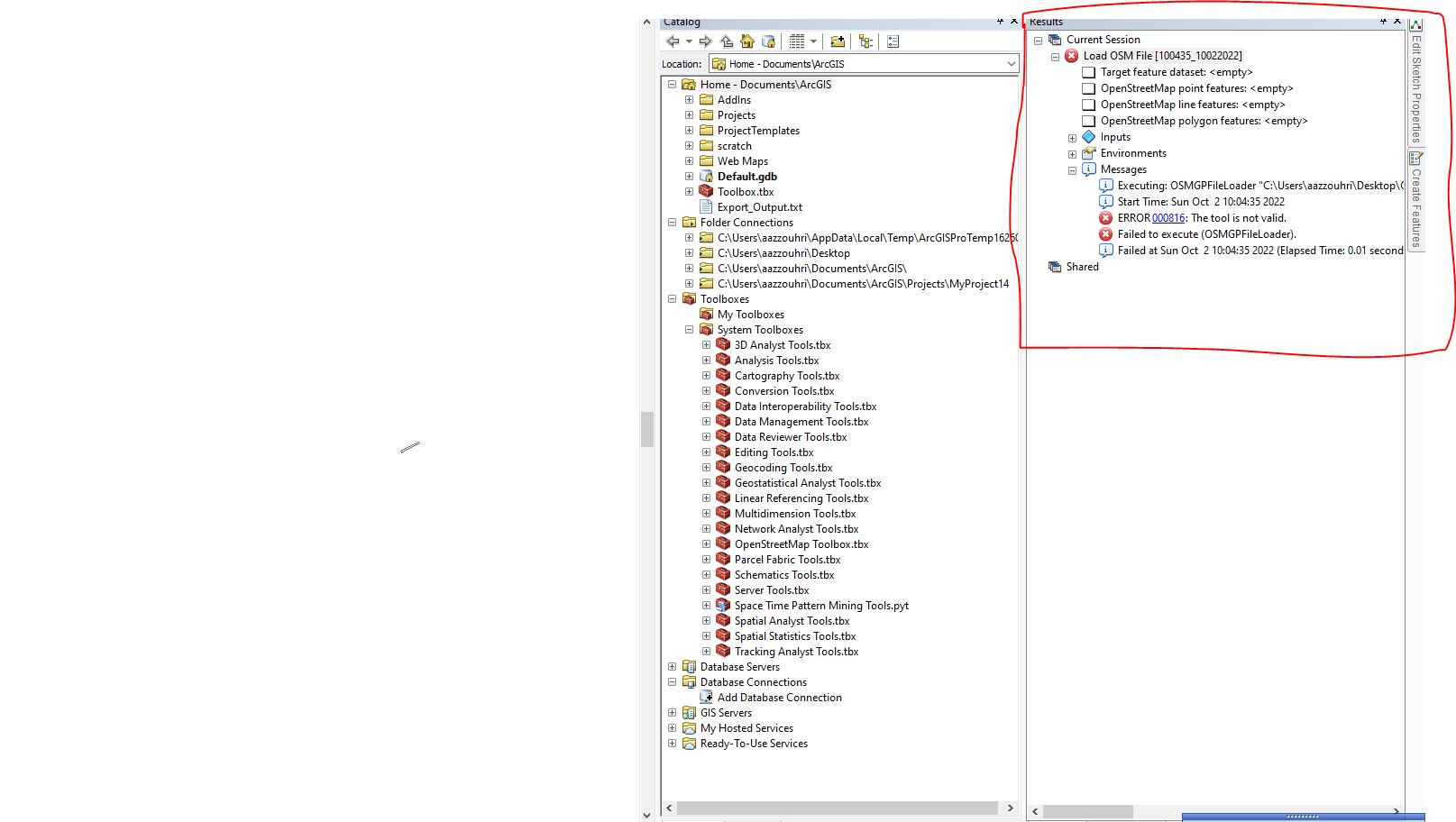
Task: Go to Home Folder using the house icon
Action: 747,41
